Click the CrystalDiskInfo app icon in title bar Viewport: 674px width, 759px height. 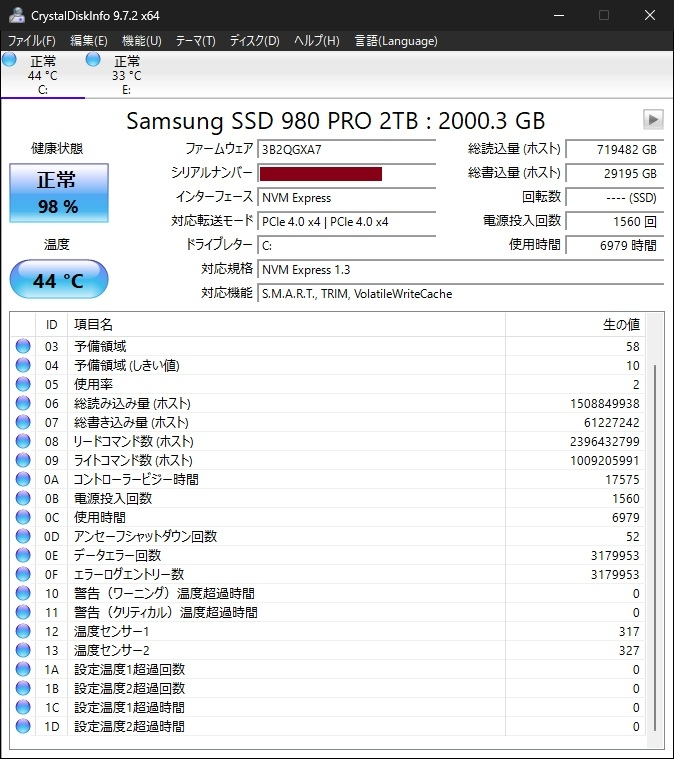pyautogui.click(x=15, y=15)
